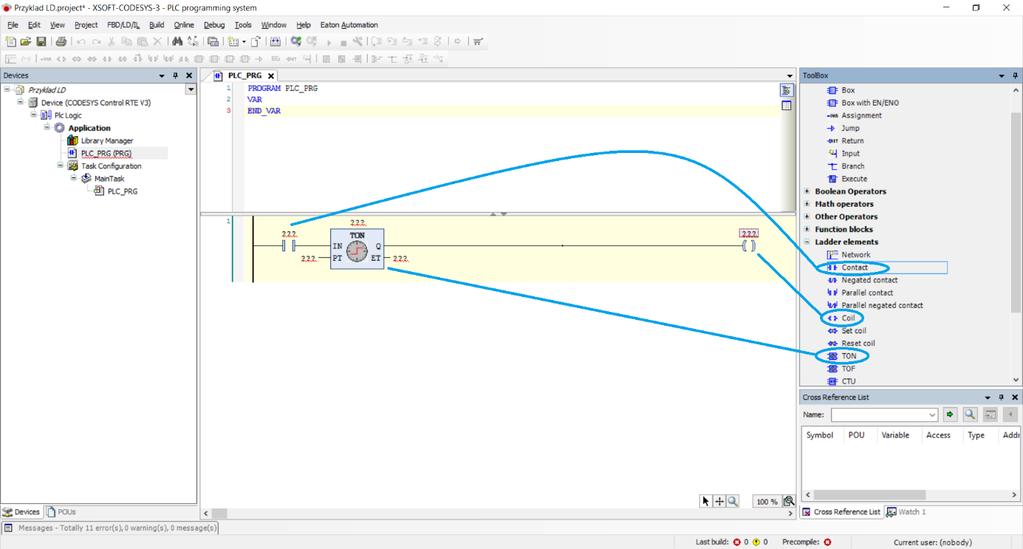The width and height of the screenshot is (1023, 549).
Task: Select the Network ladder element
Action: [x=849, y=255]
